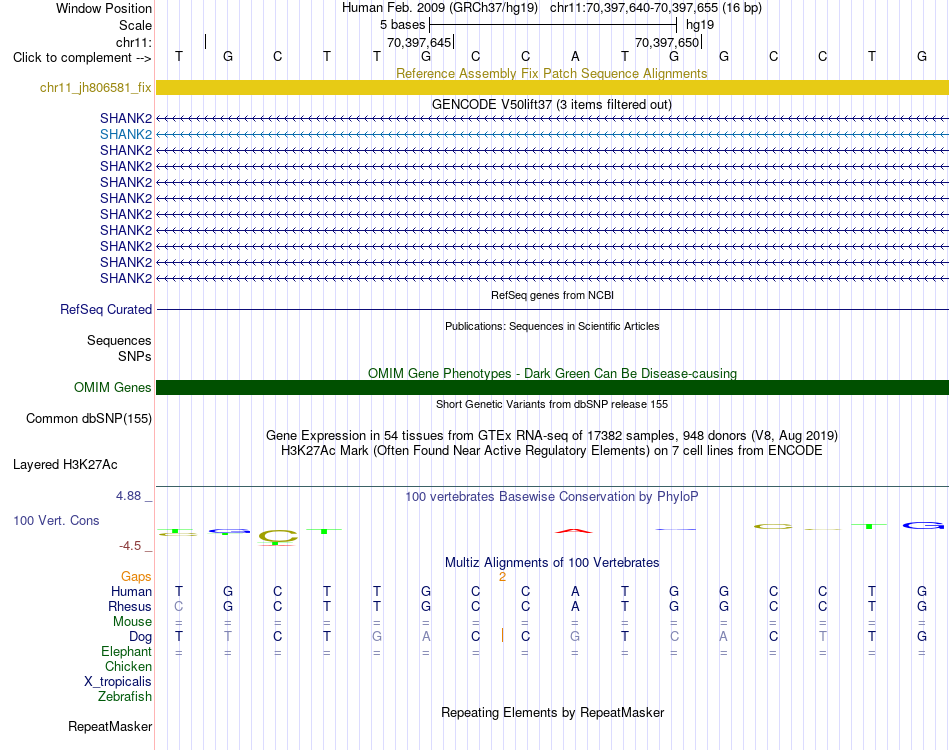This screenshot has height=750, width=950.
Task: Click Human Feb. 2009 (GRCh37/hg19) assembly text
Action: (x=440, y=8)
